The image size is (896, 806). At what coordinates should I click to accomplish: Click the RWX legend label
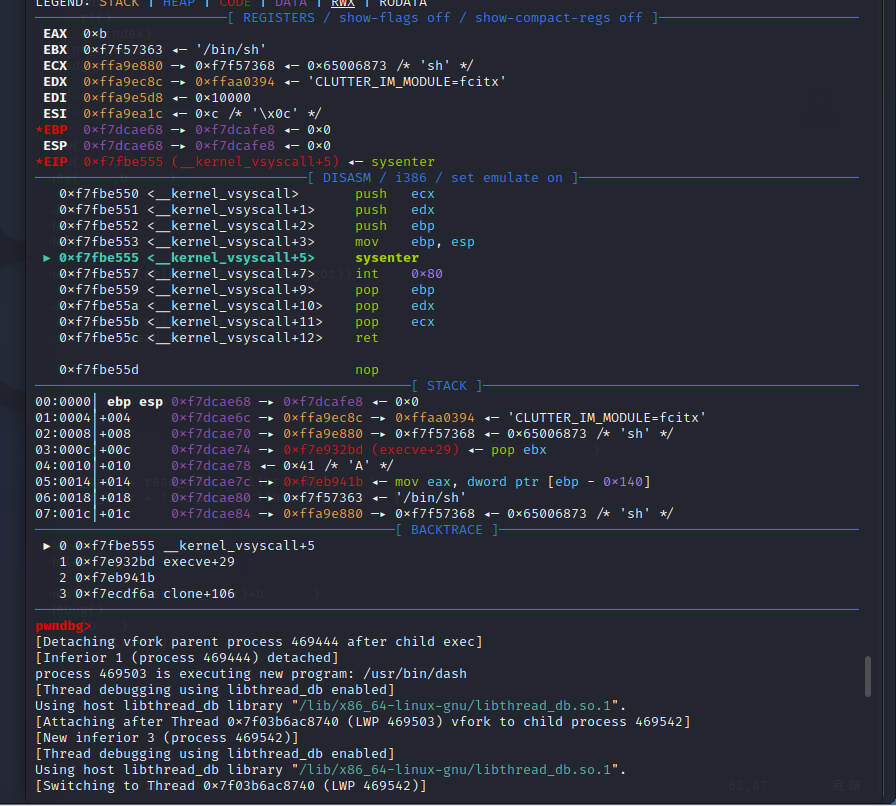[x=343, y=3]
